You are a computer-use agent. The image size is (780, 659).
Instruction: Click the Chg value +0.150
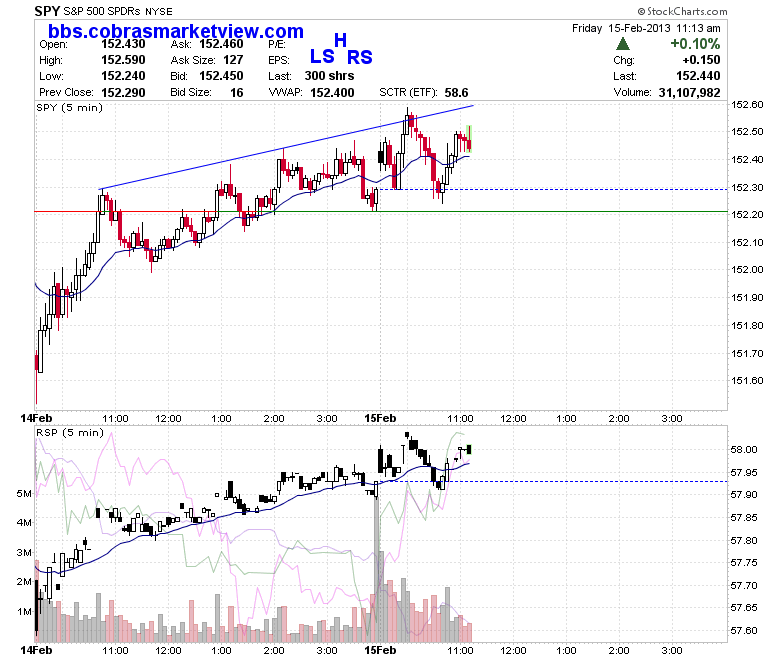click(701, 60)
